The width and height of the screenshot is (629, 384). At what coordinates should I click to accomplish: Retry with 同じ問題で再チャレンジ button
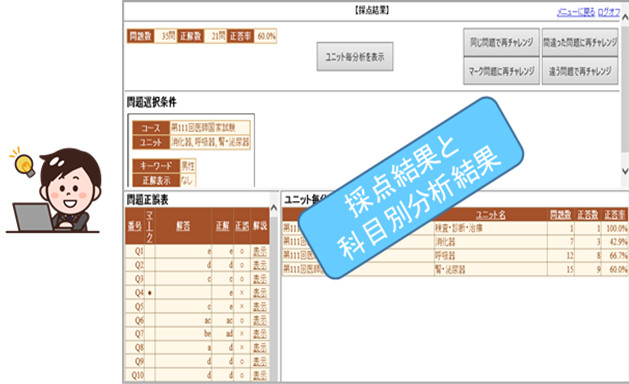(x=501, y=42)
